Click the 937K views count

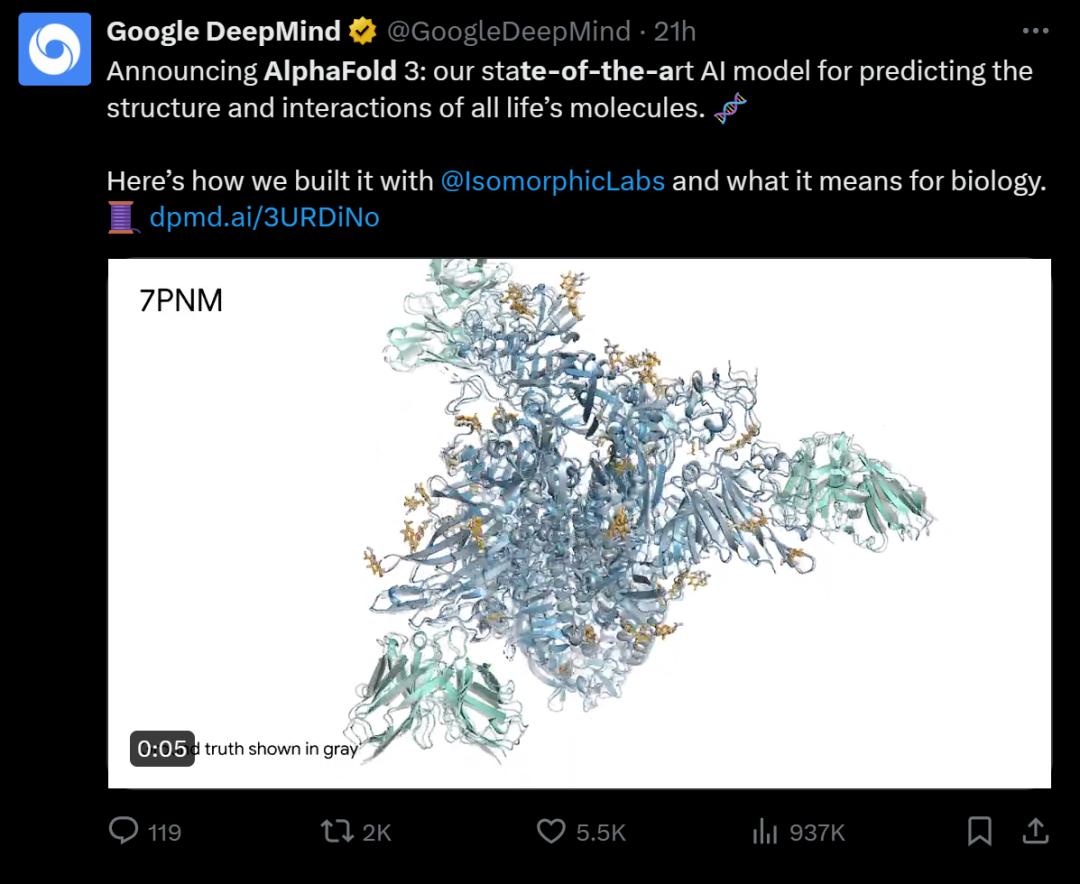(817, 832)
